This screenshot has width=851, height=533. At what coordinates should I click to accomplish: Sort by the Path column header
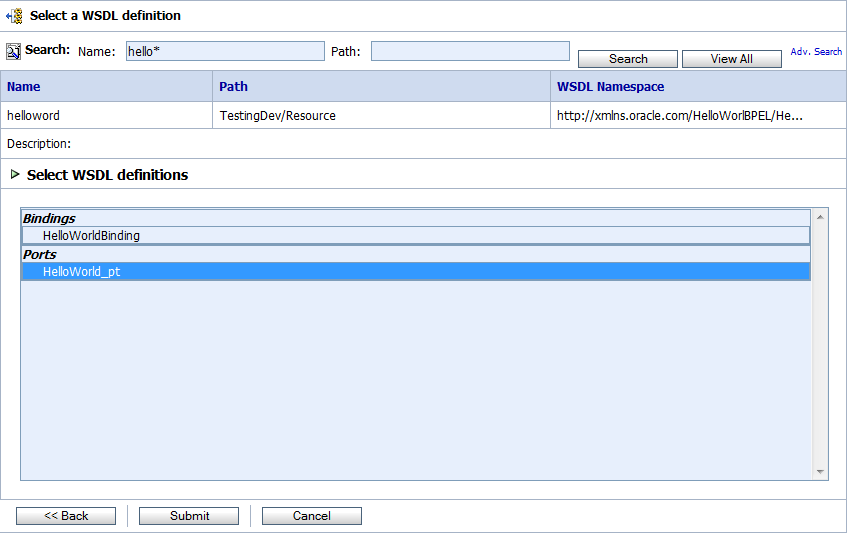[233, 87]
